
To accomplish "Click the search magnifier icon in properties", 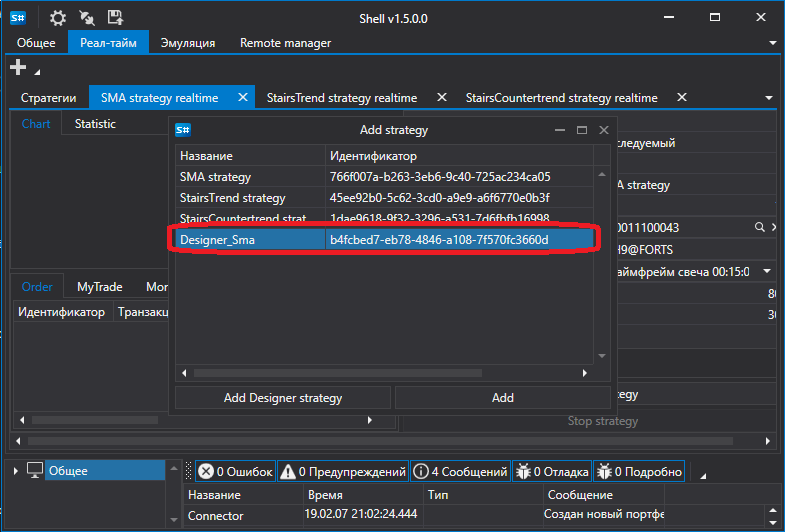I will 759,227.
